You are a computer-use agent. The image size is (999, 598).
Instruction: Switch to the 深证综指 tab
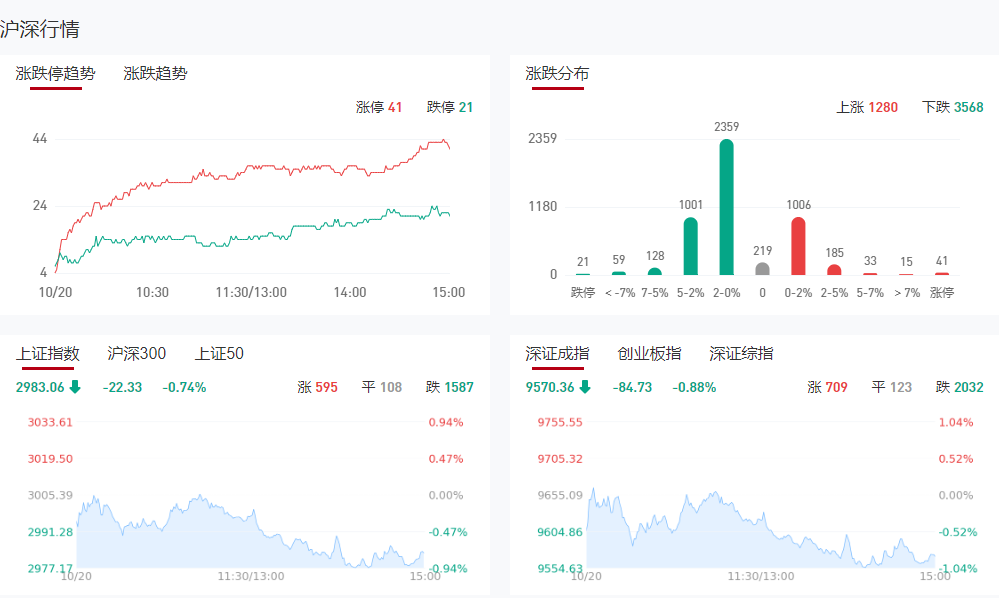[741, 353]
